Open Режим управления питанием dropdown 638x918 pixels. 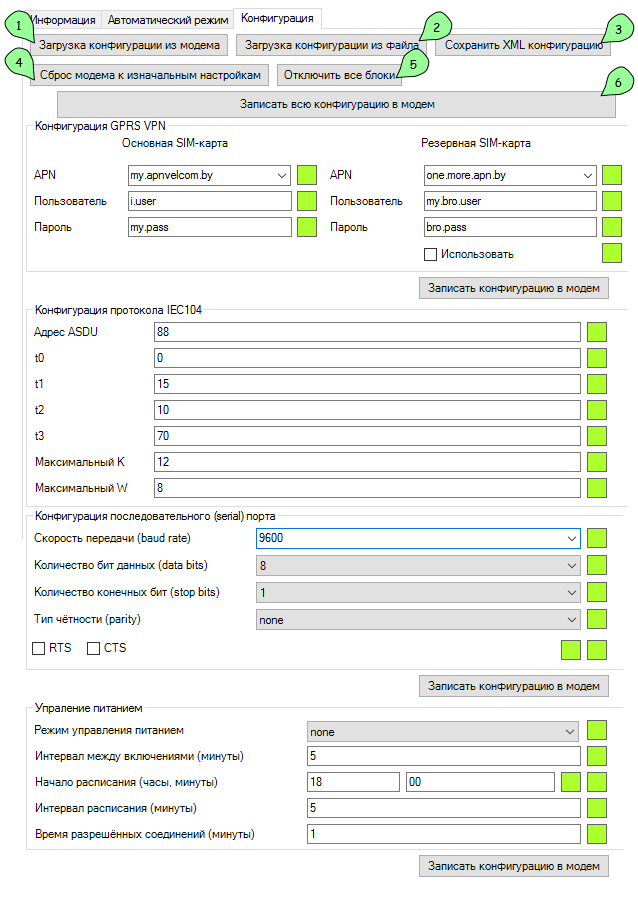pyautogui.click(x=569, y=732)
